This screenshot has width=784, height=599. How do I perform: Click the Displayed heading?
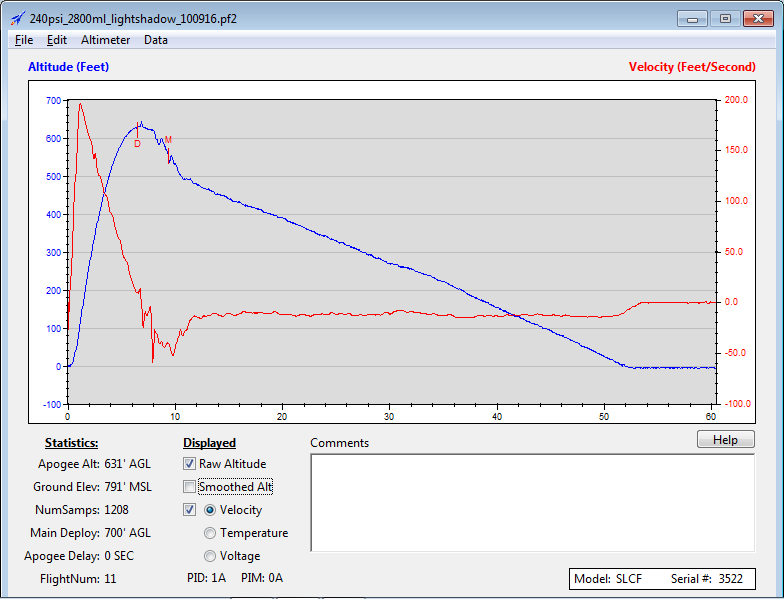point(210,443)
